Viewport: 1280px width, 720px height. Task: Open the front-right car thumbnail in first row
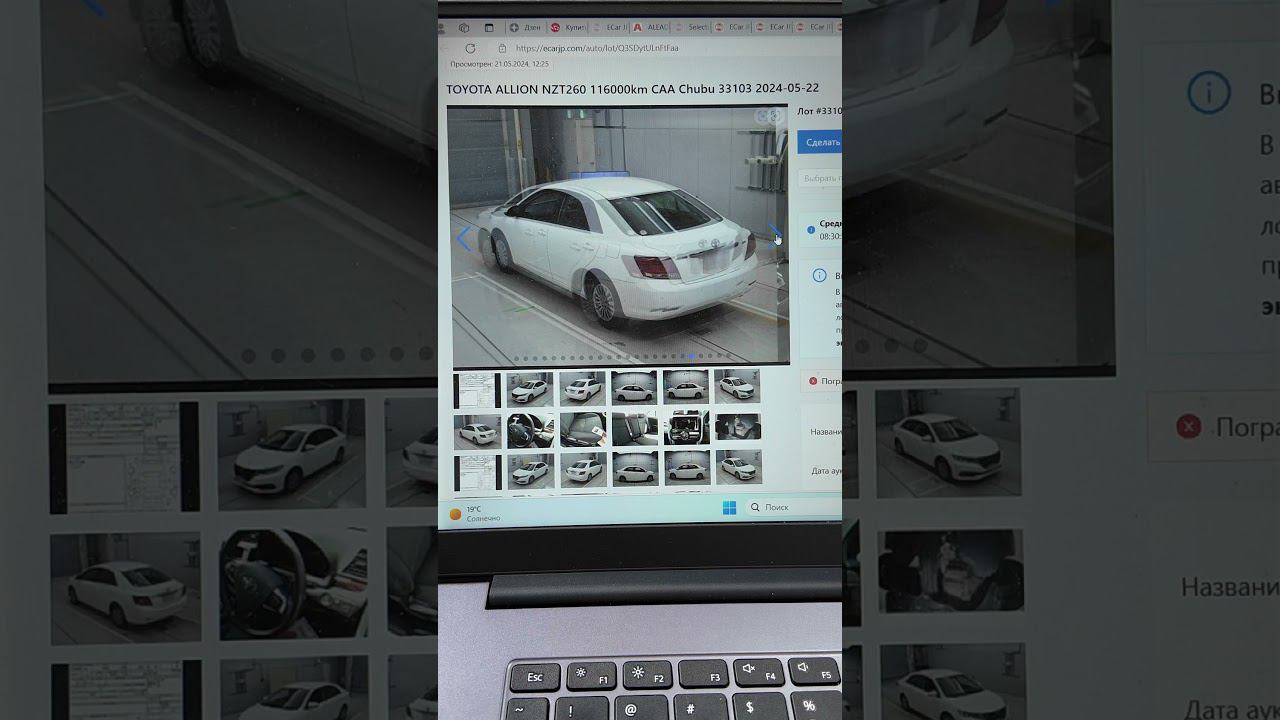[x=737, y=386]
